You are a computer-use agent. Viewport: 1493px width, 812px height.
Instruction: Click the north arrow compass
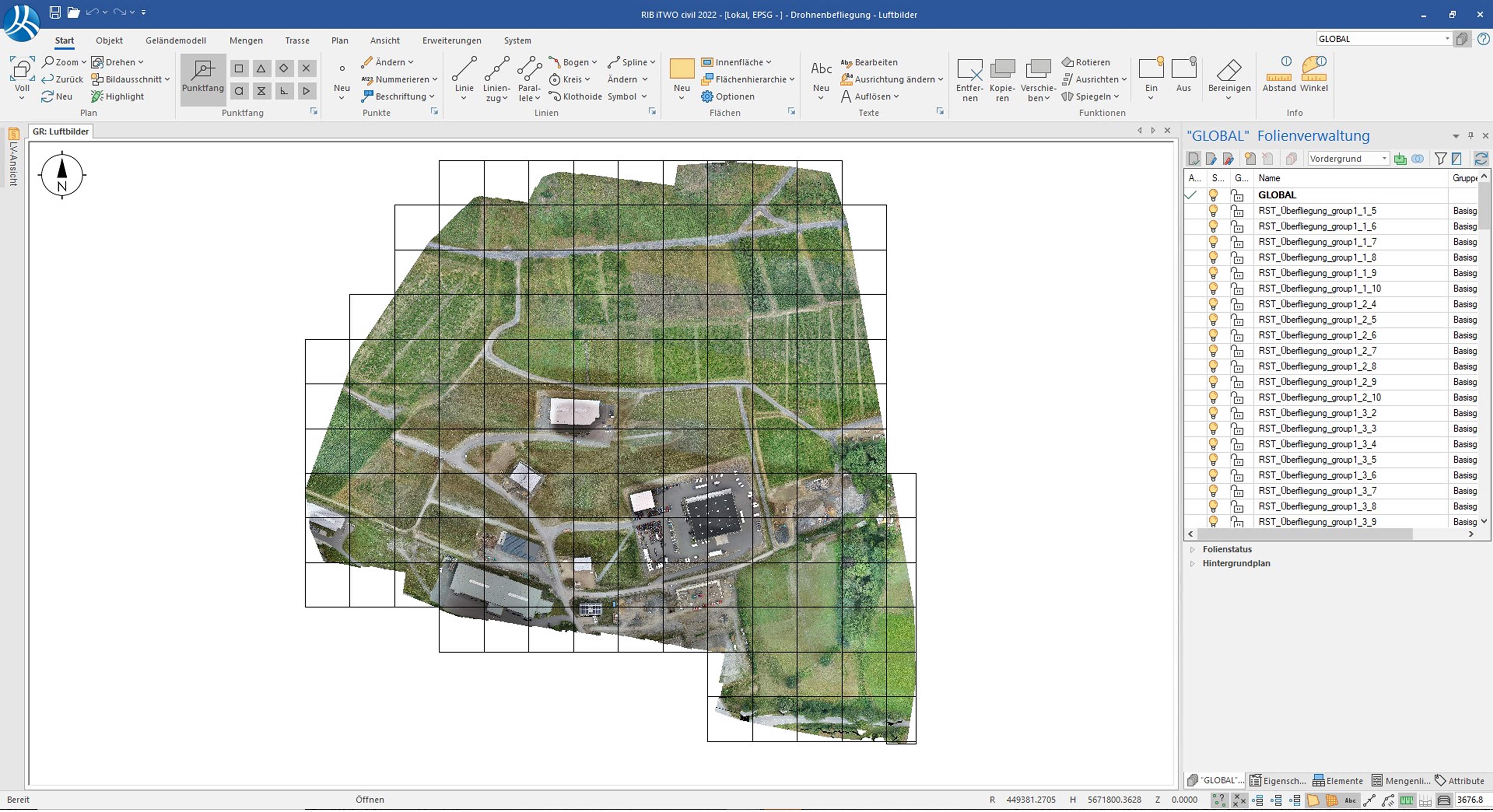point(62,174)
